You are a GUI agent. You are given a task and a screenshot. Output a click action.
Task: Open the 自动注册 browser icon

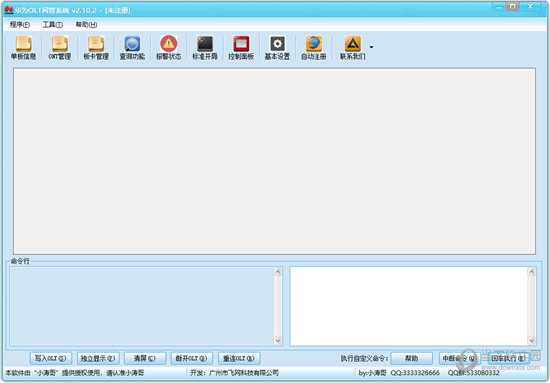[x=314, y=48]
